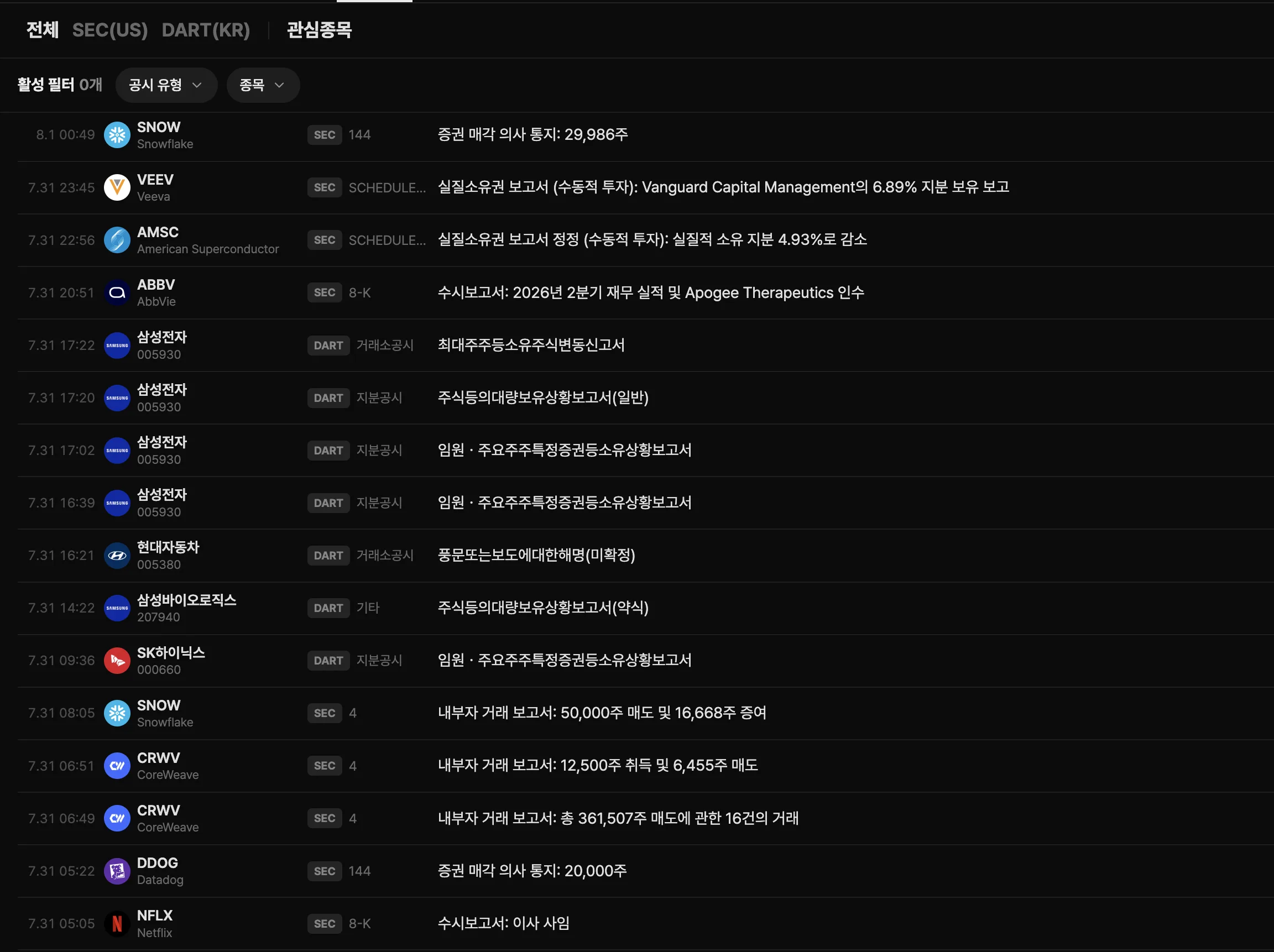Click the DART badge in the 현대자동차 row
Image resolution: width=1274 pixels, height=952 pixels.
coord(328,556)
